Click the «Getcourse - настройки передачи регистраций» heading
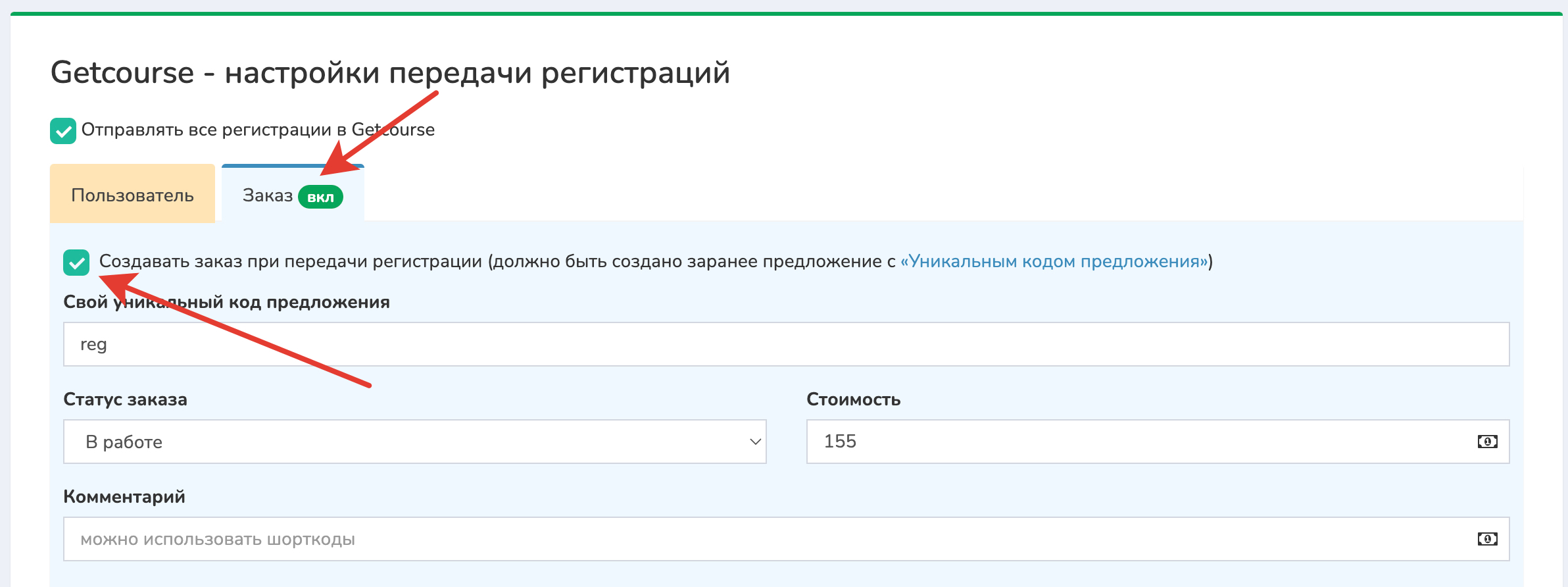 (x=390, y=72)
